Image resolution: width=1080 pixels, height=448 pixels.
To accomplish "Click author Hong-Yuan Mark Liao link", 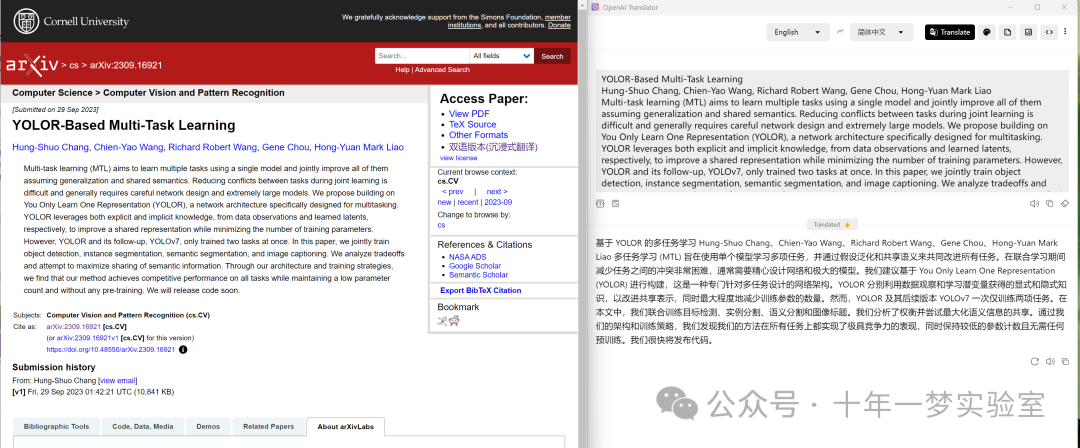I will coord(359,147).
